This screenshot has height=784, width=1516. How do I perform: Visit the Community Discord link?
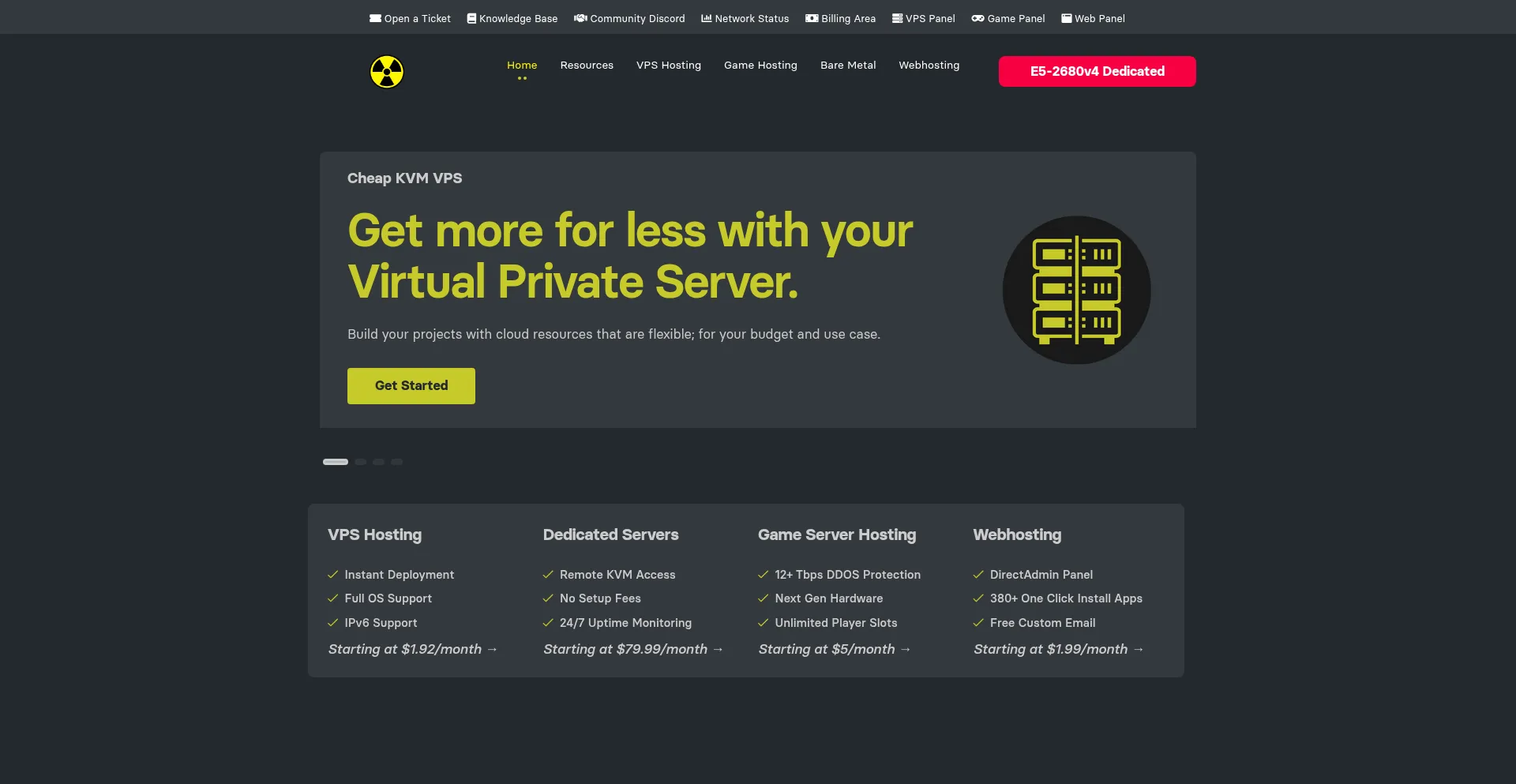629,18
